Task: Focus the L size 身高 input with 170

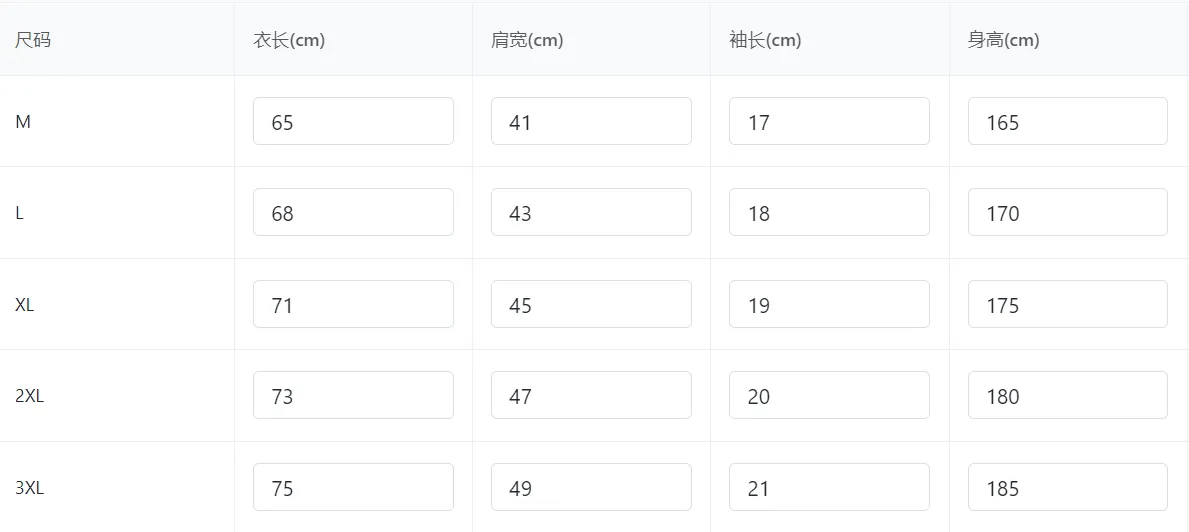Action: coord(1067,212)
